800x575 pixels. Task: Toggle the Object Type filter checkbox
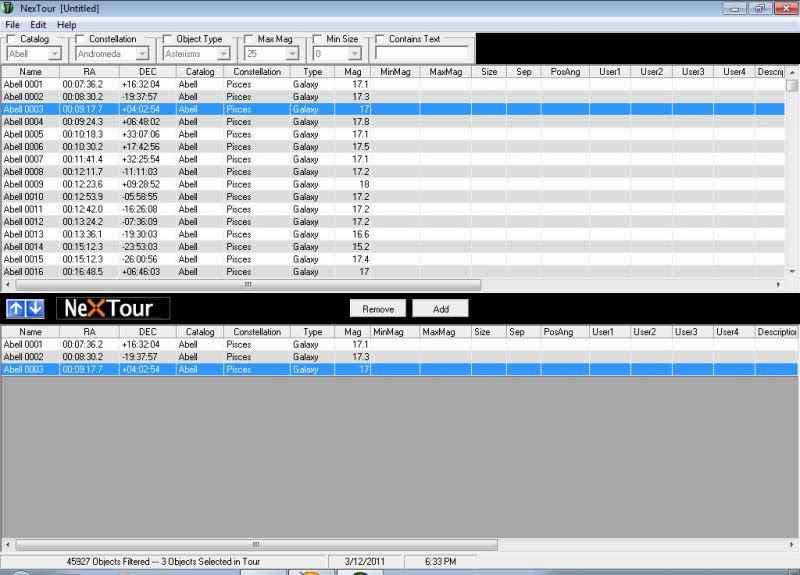pos(167,39)
